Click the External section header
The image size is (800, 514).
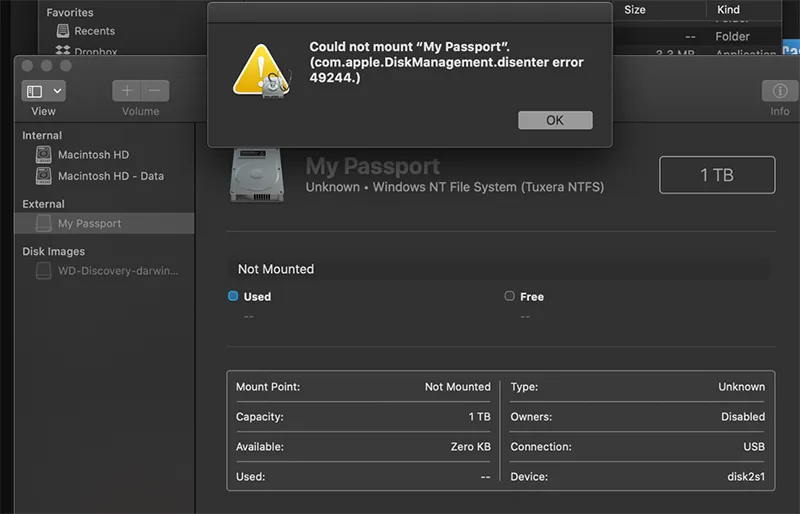tap(43, 204)
